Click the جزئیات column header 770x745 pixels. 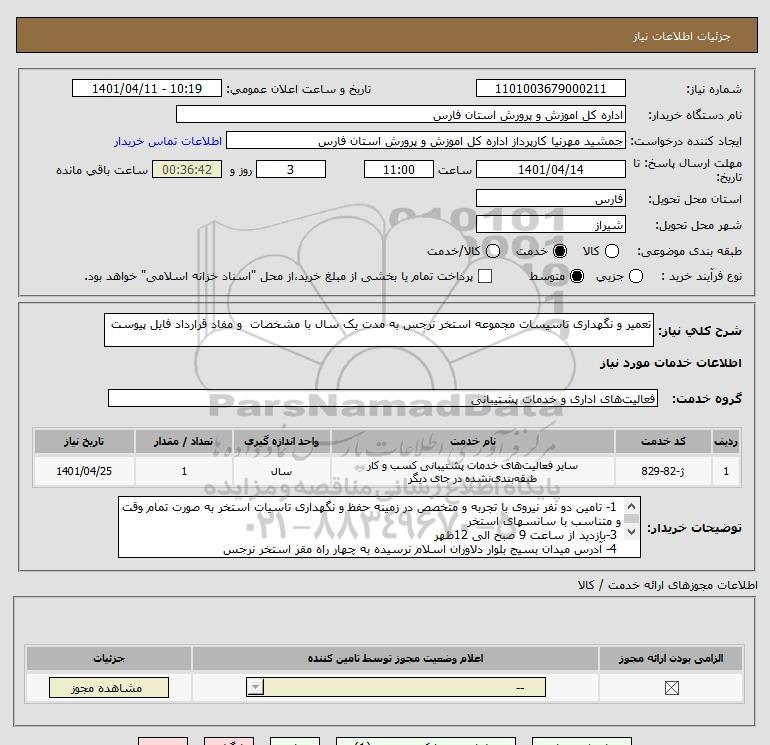tap(109, 659)
